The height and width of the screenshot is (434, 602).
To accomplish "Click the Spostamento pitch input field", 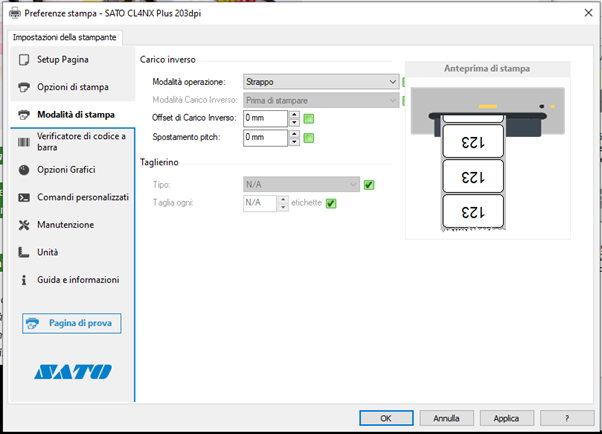I will point(265,137).
